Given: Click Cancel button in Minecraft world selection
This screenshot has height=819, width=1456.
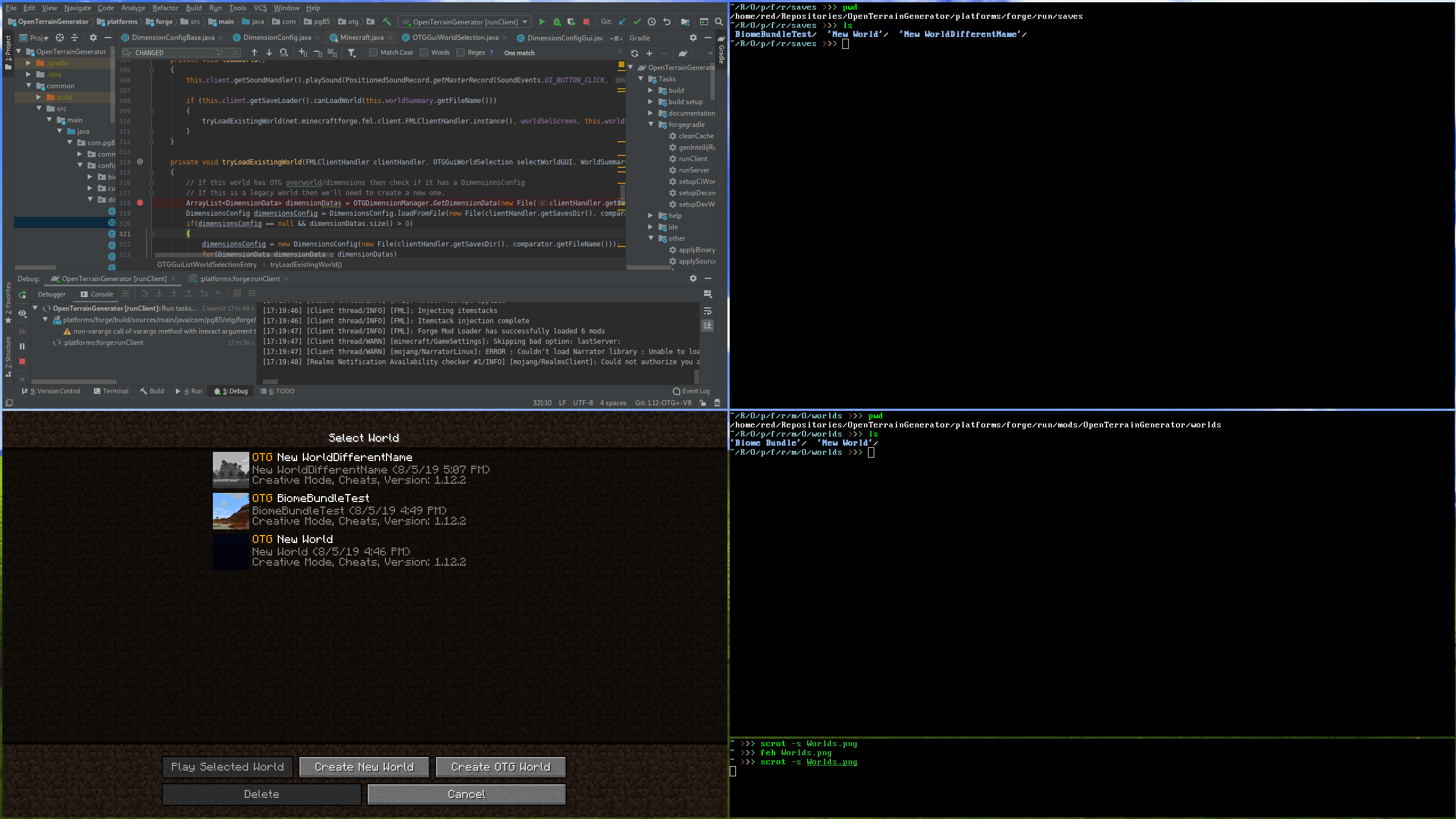Looking at the screenshot, I should (467, 794).
